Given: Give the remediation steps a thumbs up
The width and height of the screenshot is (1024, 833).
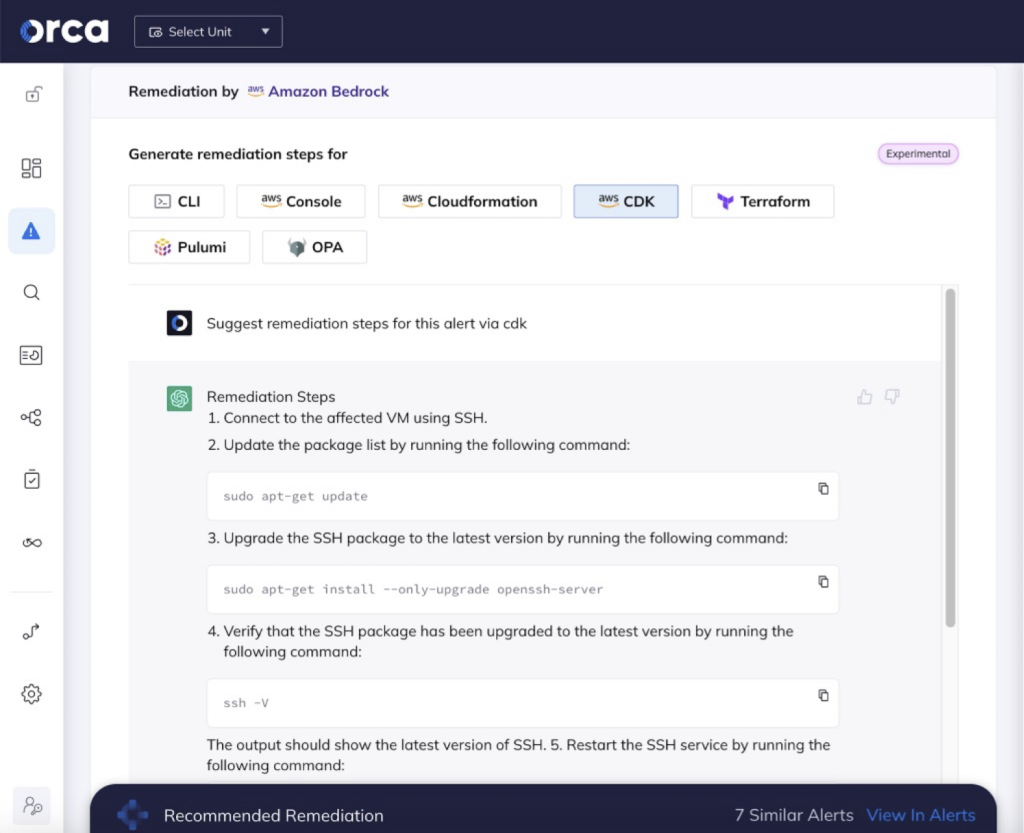Looking at the screenshot, I should (x=864, y=397).
